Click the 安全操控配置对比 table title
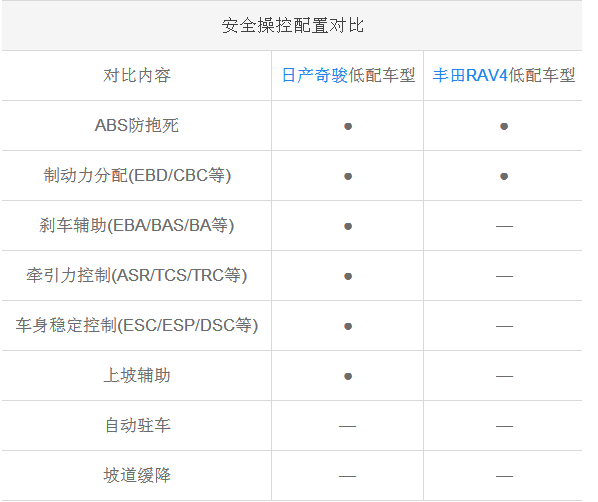Image resolution: width=598 pixels, height=502 pixels. (293, 26)
